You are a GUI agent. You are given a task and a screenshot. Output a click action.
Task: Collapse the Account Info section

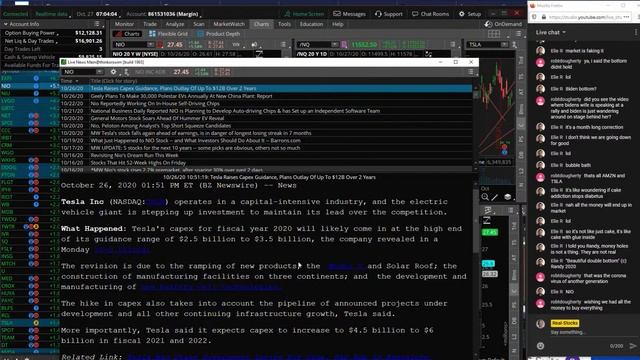click(6, 24)
